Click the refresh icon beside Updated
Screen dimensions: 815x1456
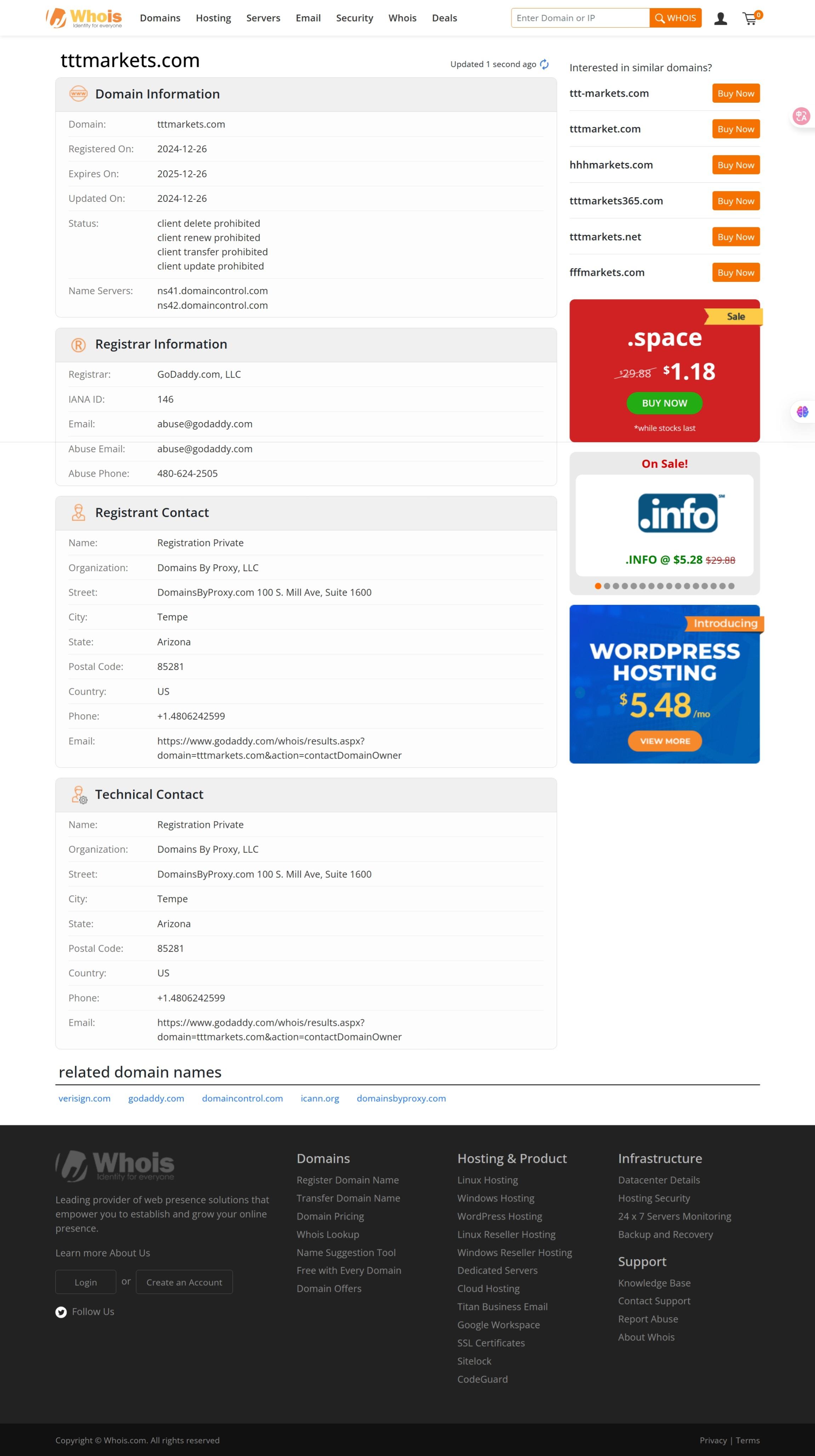coord(544,64)
